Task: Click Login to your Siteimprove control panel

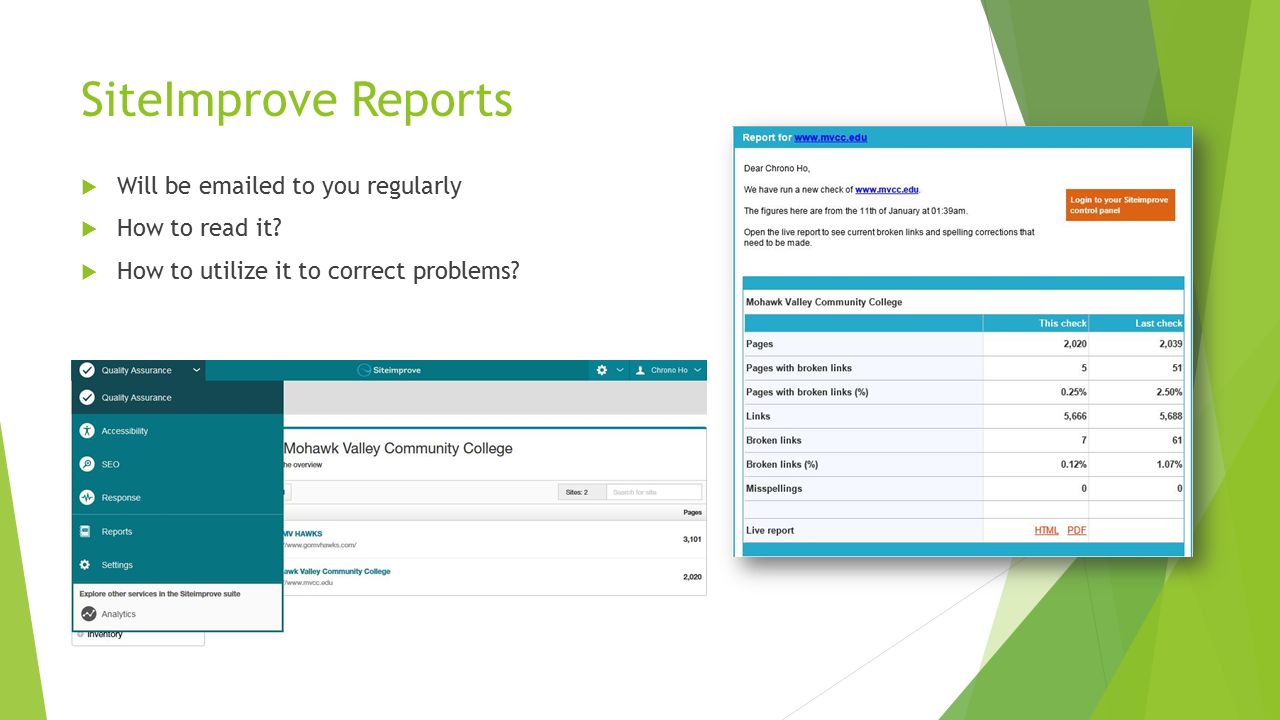Action: pyautogui.click(x=1120, y=205)
